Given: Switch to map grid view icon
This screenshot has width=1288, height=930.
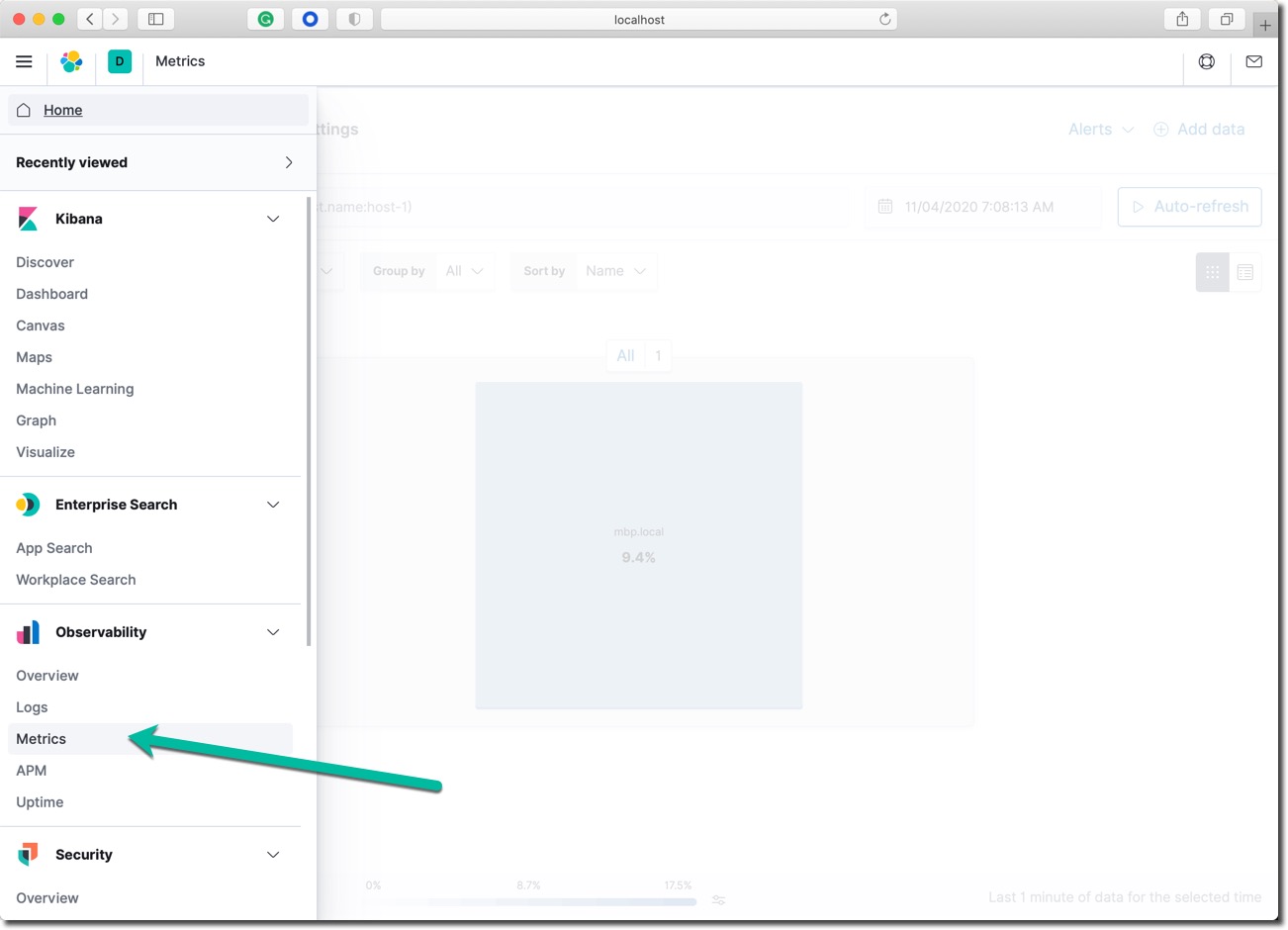Looking at the screenshot, I should click(1212, 272).
